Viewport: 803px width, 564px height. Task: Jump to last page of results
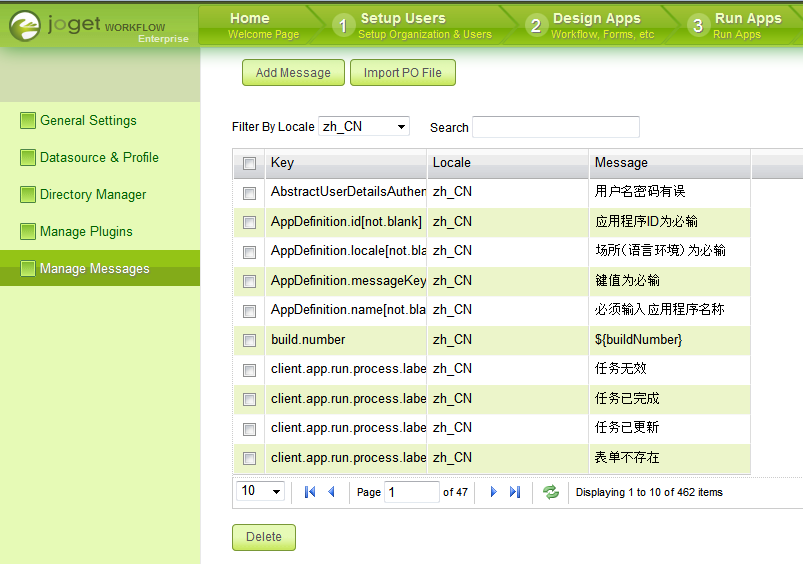(515, 492)
